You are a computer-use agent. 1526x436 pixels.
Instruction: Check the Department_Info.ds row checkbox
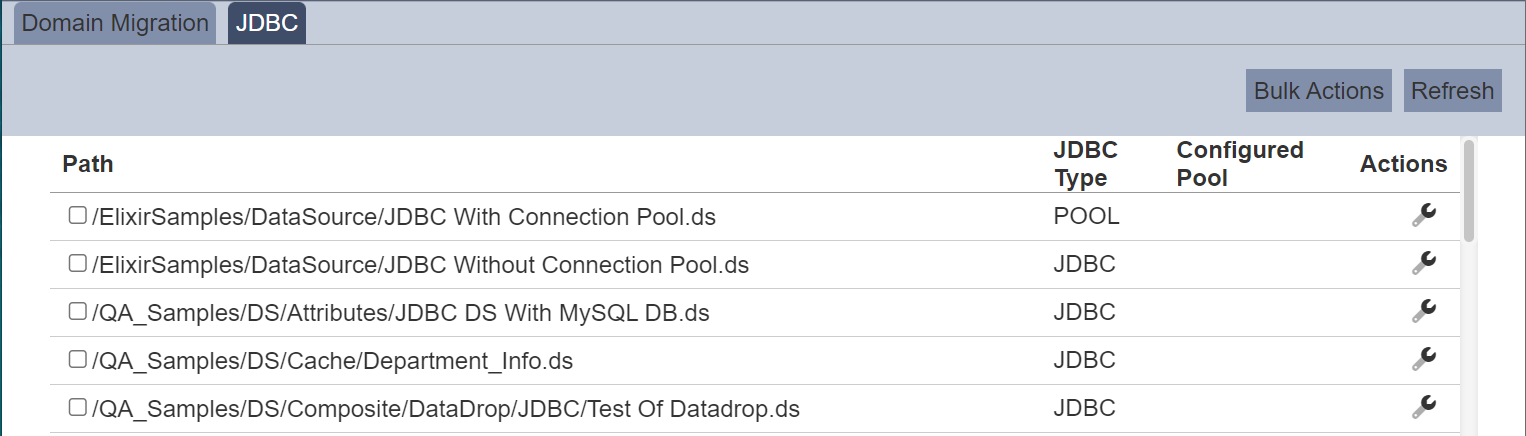(77, 359)
